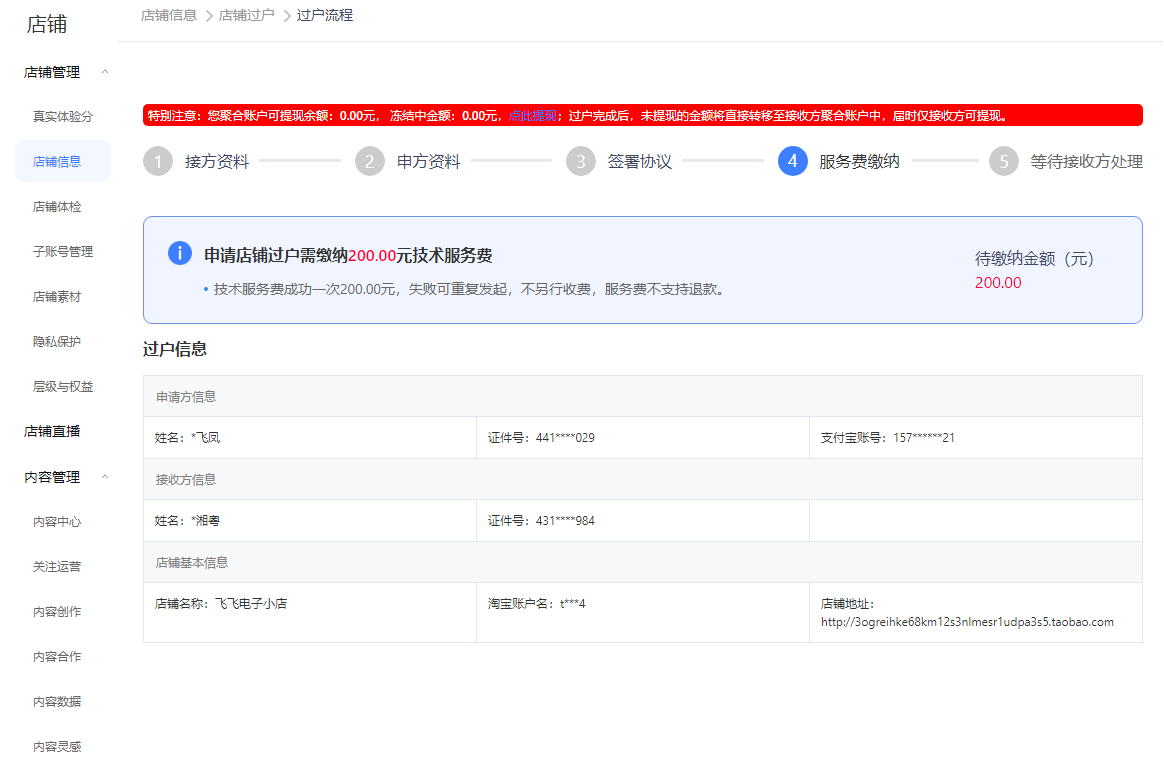
Task: Click step 1 circle for 接方资料
Action: click(158, 161)
